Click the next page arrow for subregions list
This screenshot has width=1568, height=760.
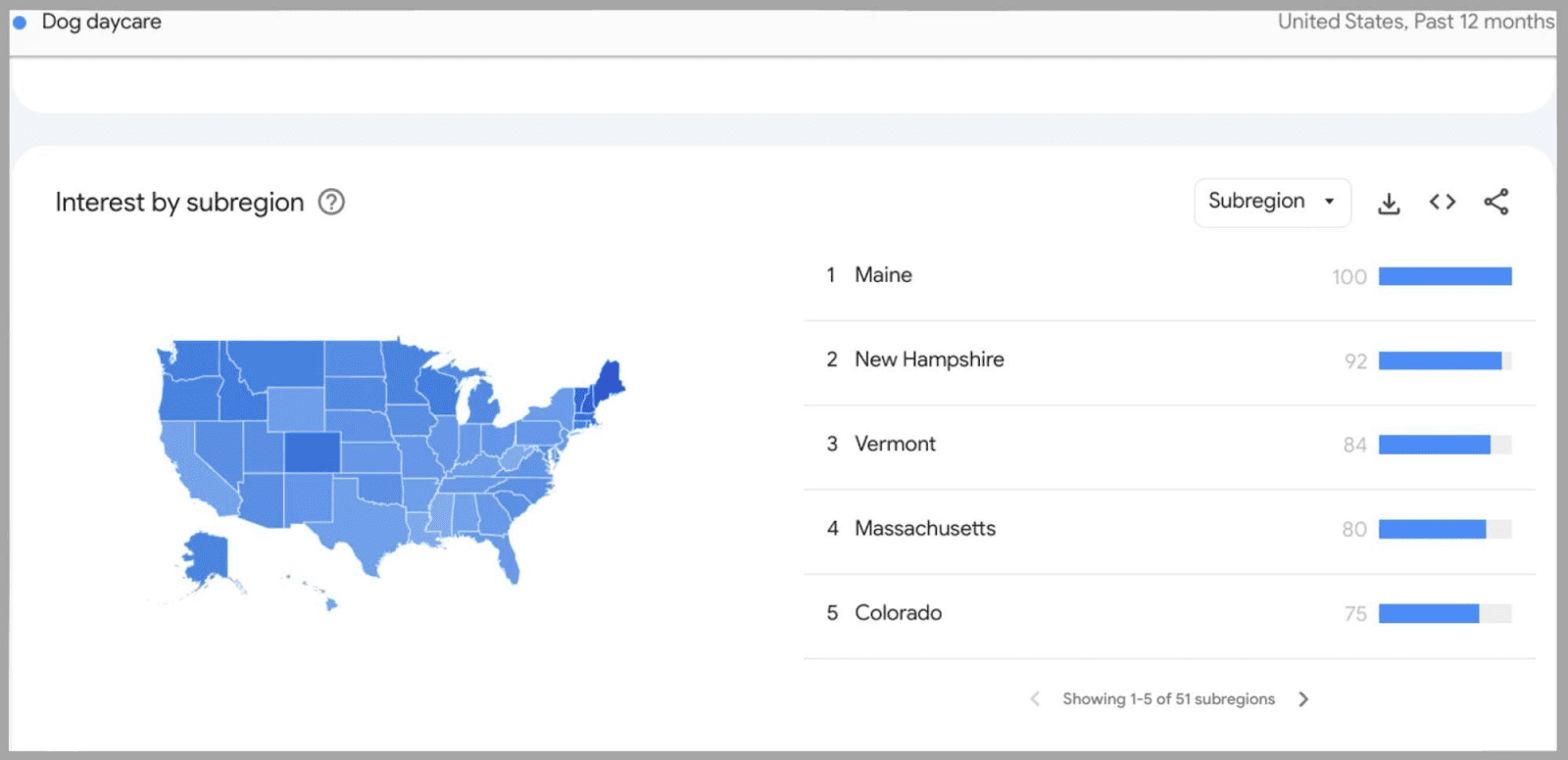pyautogui.click(x=1304, y=698)
